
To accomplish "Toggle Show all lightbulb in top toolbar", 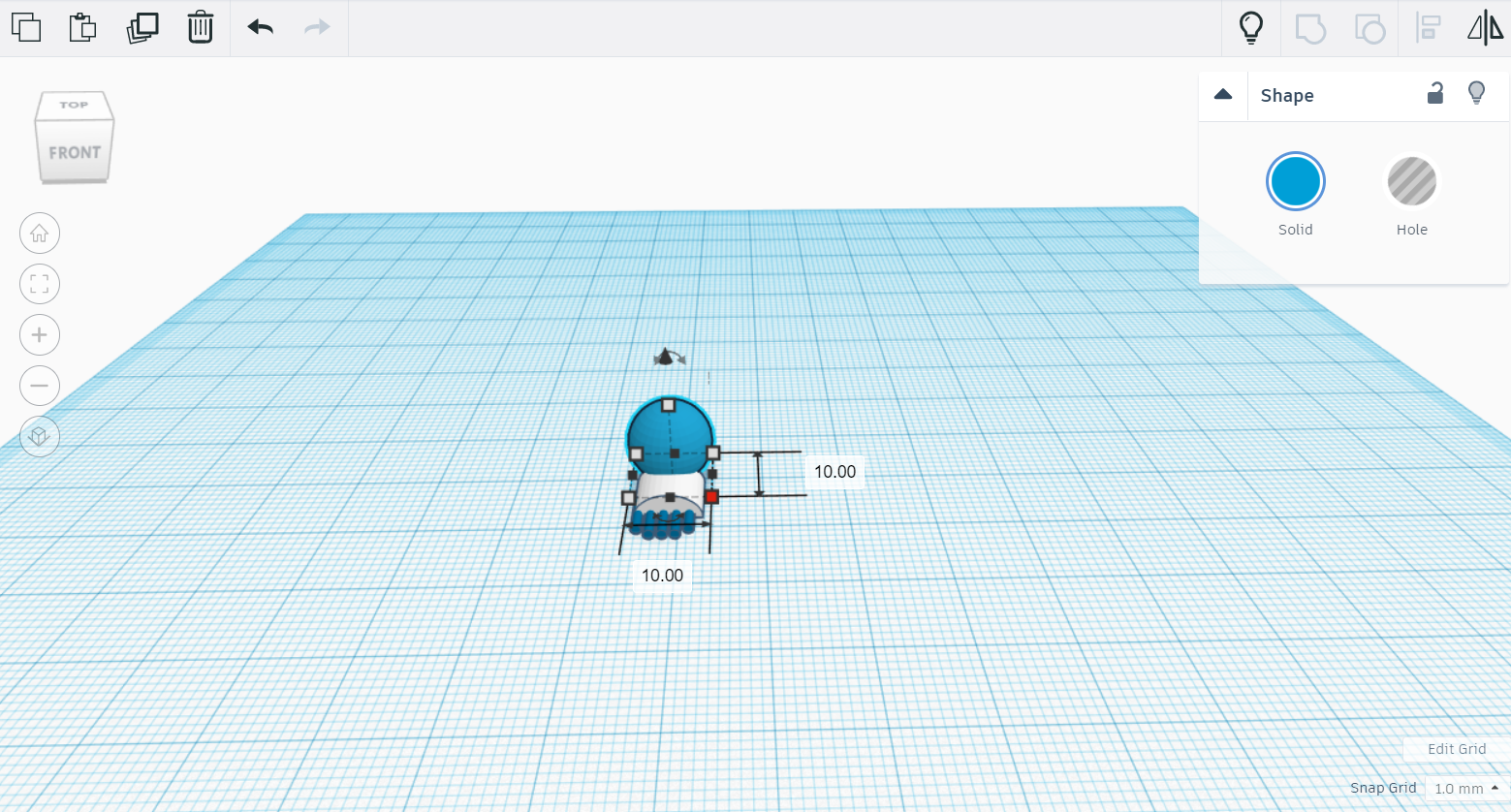I will (1251, 27).
